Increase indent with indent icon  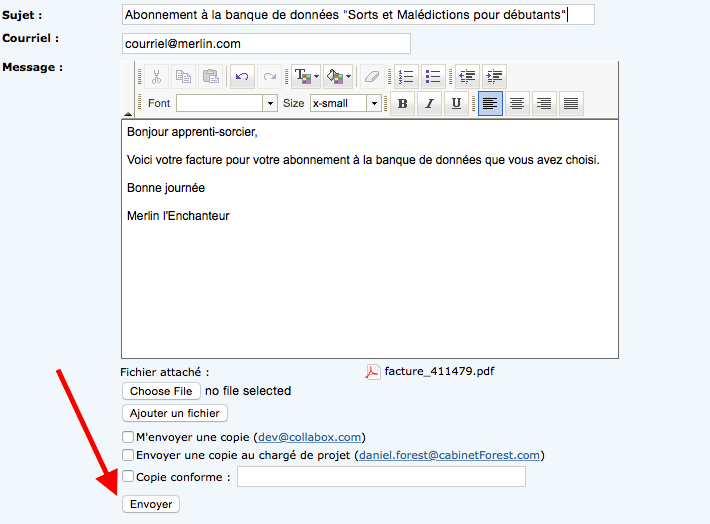494,77
